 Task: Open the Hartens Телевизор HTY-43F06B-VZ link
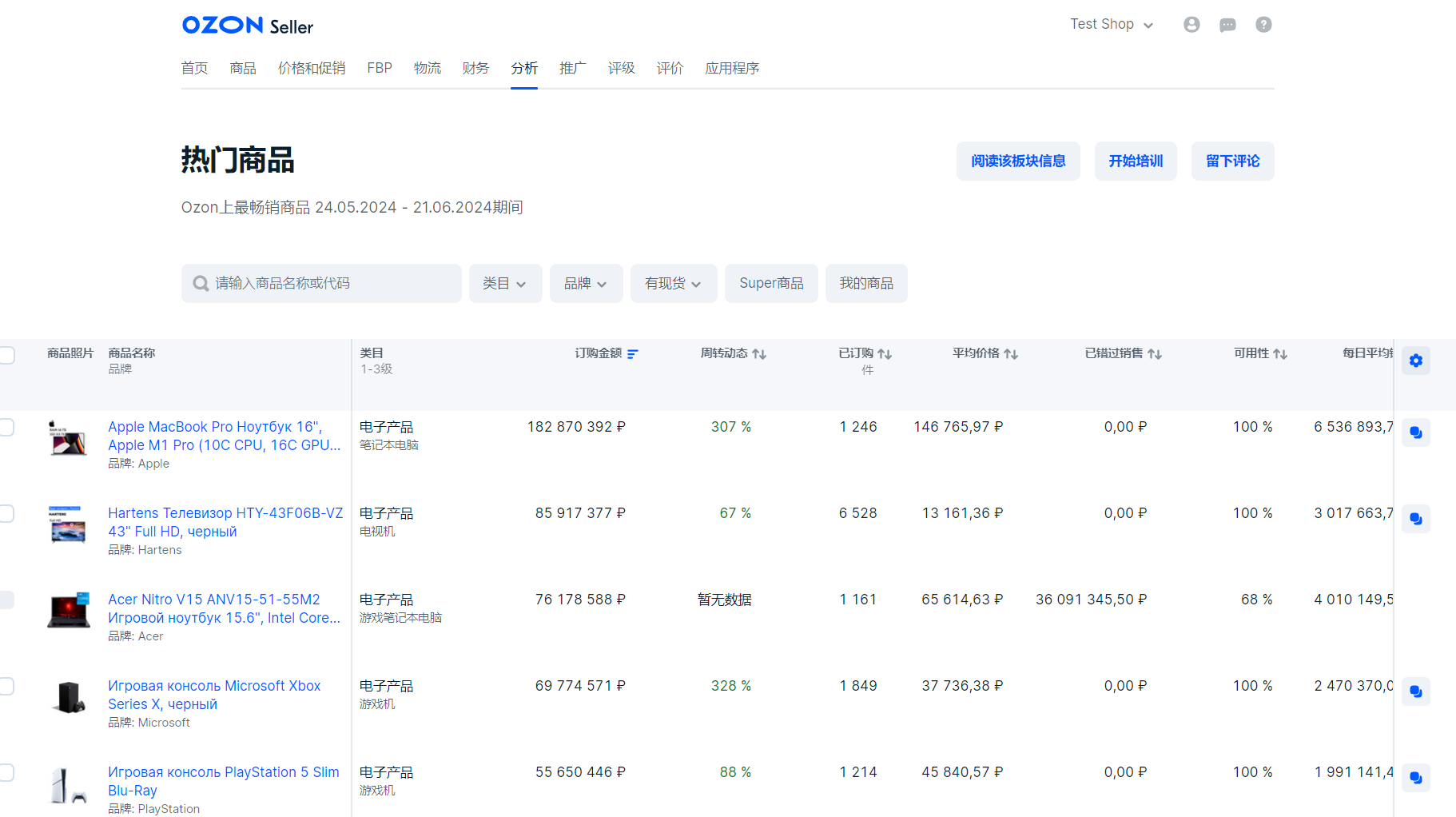225,523
